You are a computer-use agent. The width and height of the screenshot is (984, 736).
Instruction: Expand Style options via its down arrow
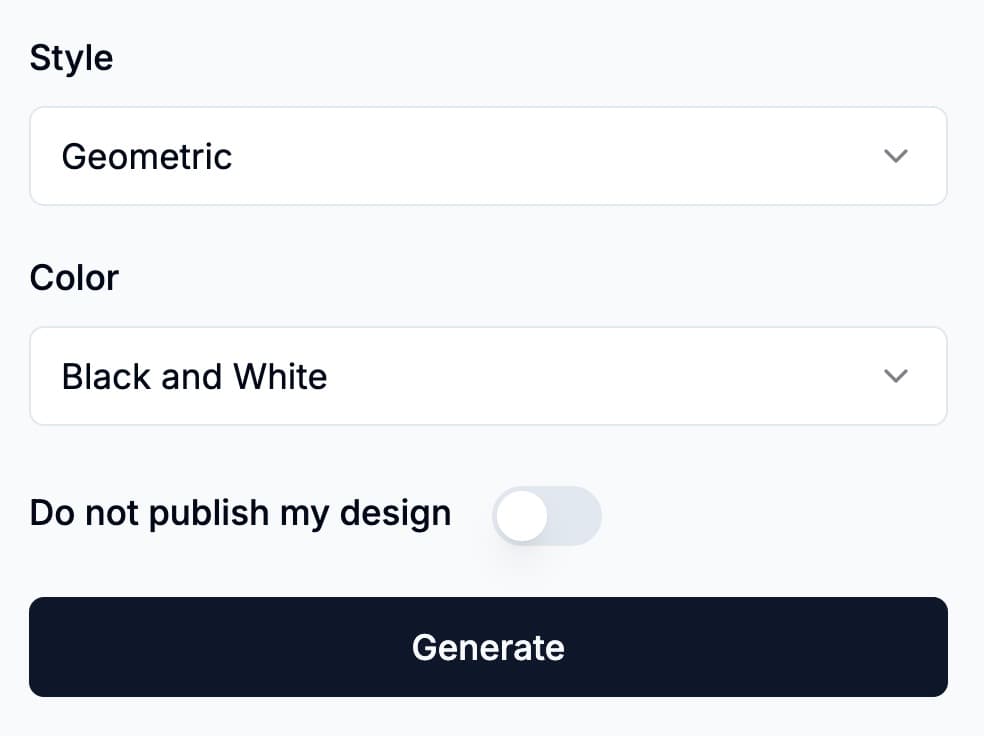point(896,156)
